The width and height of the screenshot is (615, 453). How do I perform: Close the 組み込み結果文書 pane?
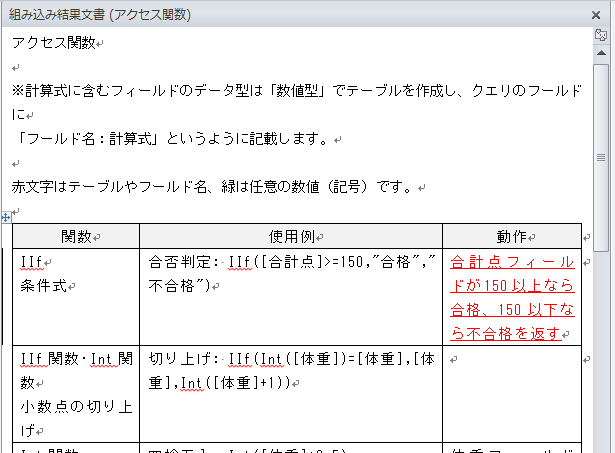click(x=596, y=15)
